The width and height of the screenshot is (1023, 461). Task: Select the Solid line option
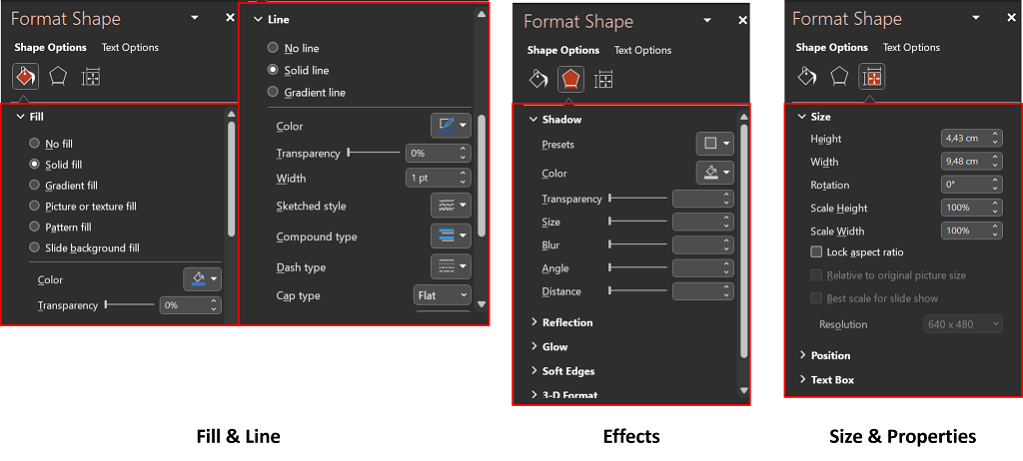click(298, 70)
